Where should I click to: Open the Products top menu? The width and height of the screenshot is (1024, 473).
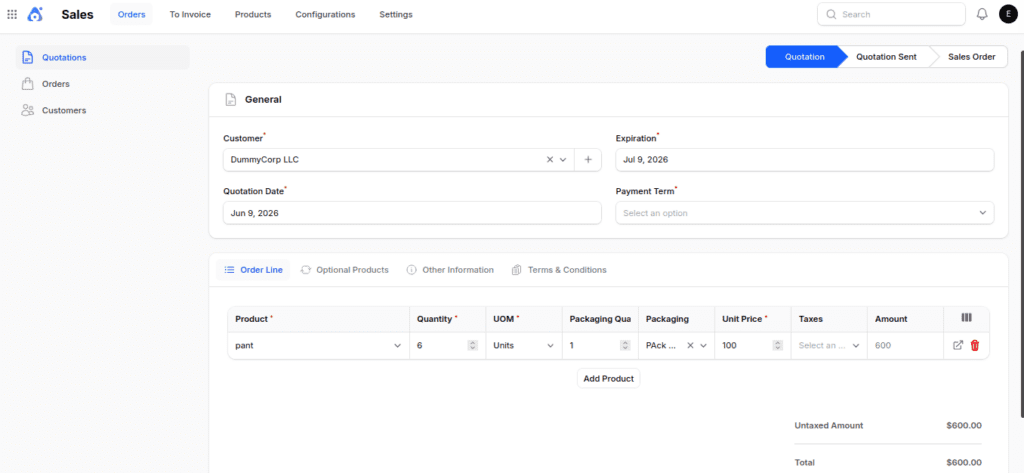point(253,14)
